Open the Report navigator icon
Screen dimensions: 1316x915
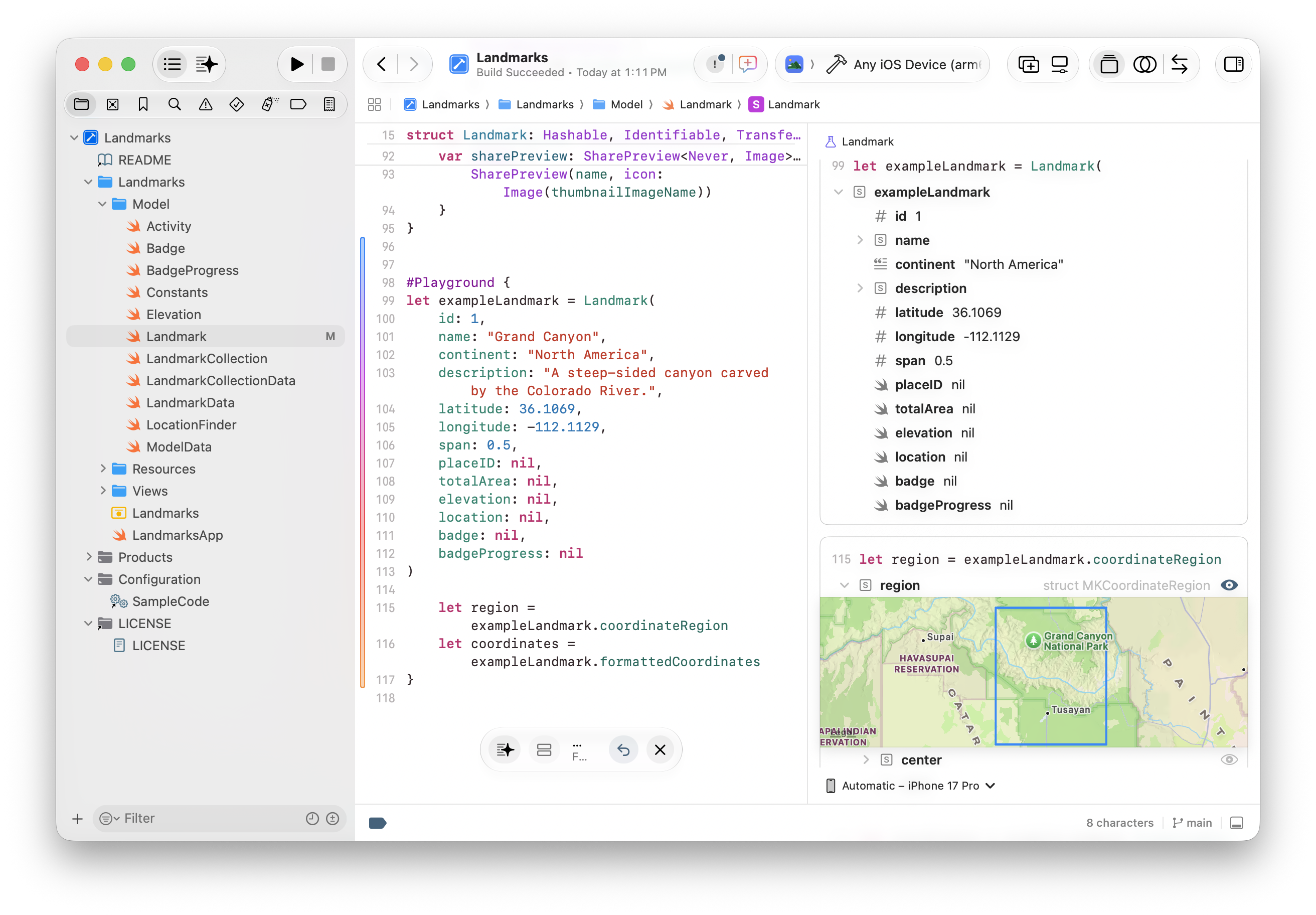[329, 104]
